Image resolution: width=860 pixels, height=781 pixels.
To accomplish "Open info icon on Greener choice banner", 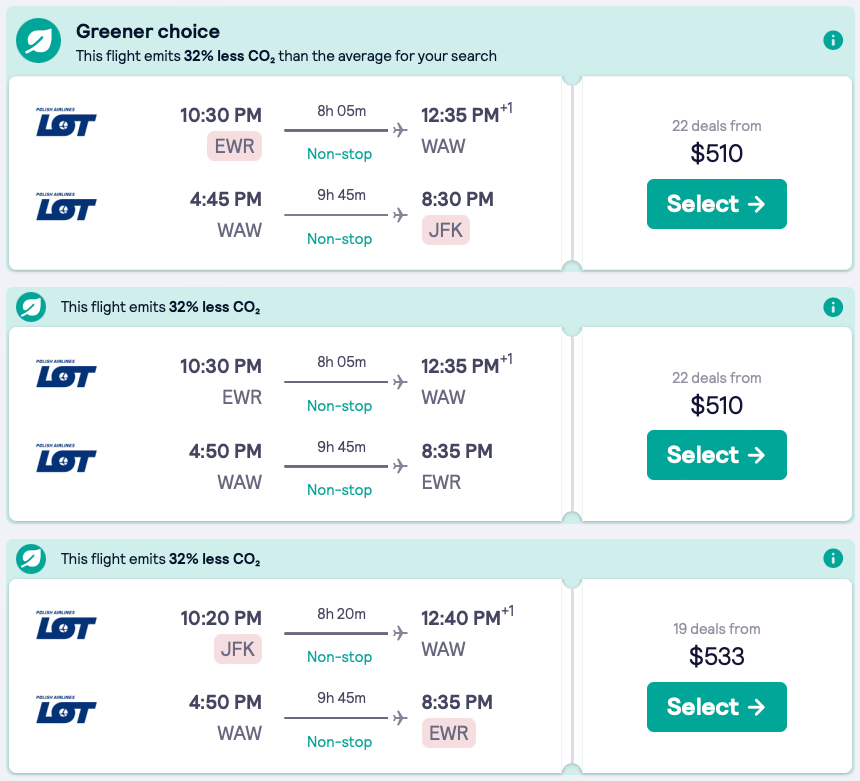I will tap(832, 41).
